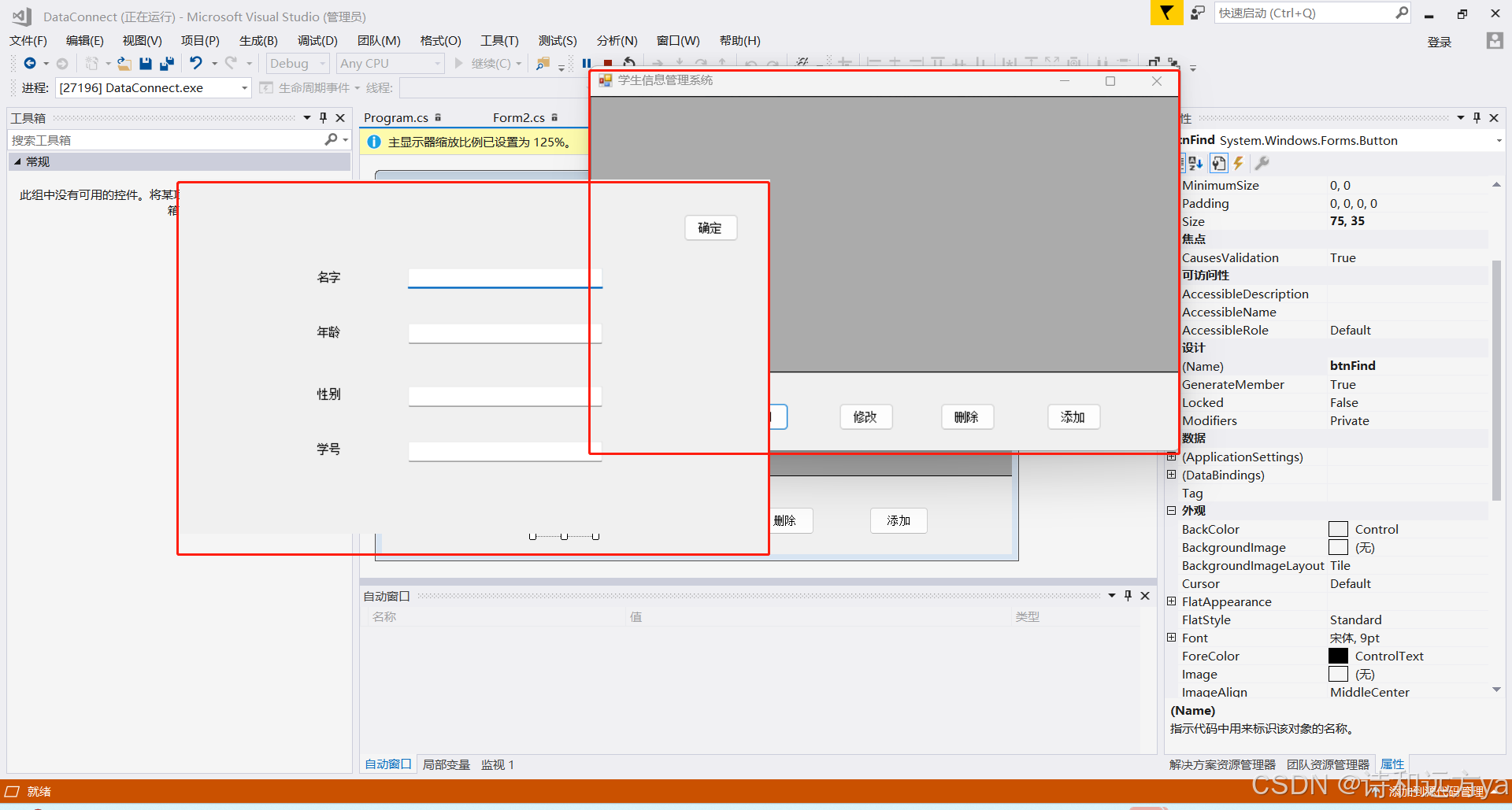Click the 删除 button in the running window

(x=967, y=417)
